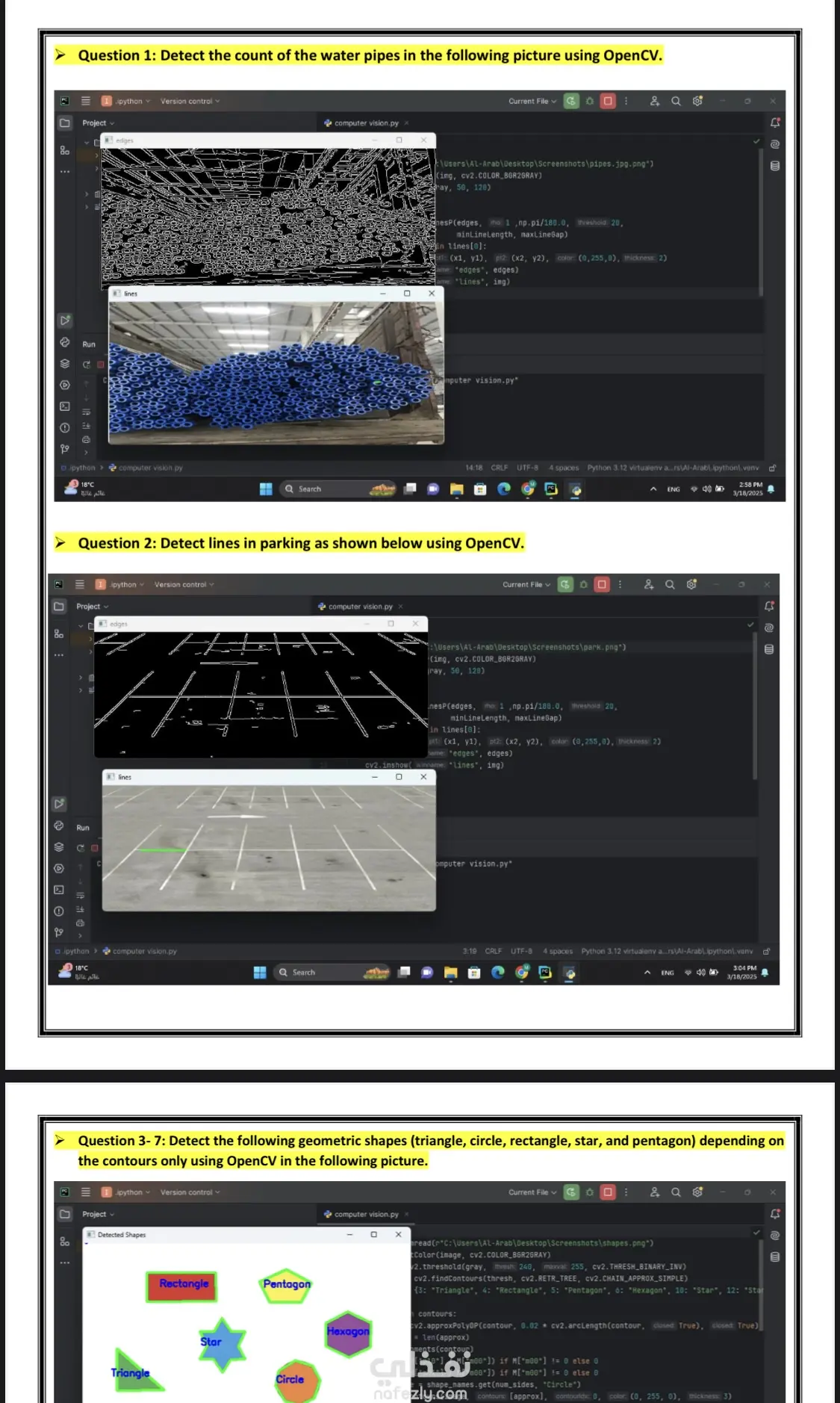Viewport: 840px width, 1403px height.
Task: Toggle the read-only lock in the parking screenshot status bar
Action: pos(767,951)
